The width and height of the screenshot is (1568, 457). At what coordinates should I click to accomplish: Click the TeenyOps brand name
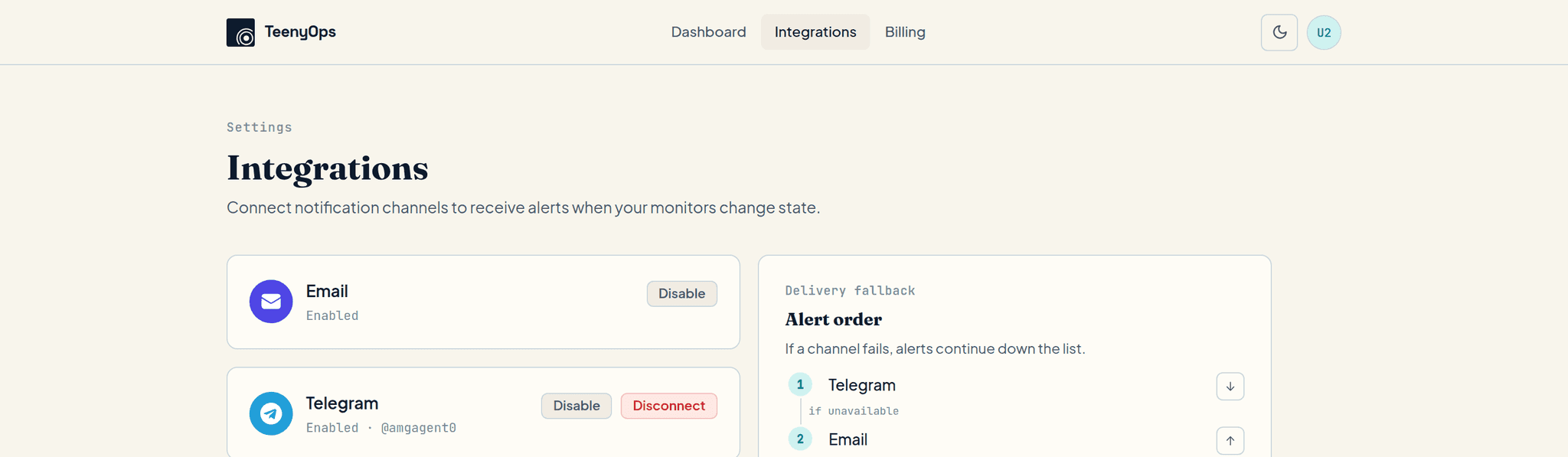300,32
